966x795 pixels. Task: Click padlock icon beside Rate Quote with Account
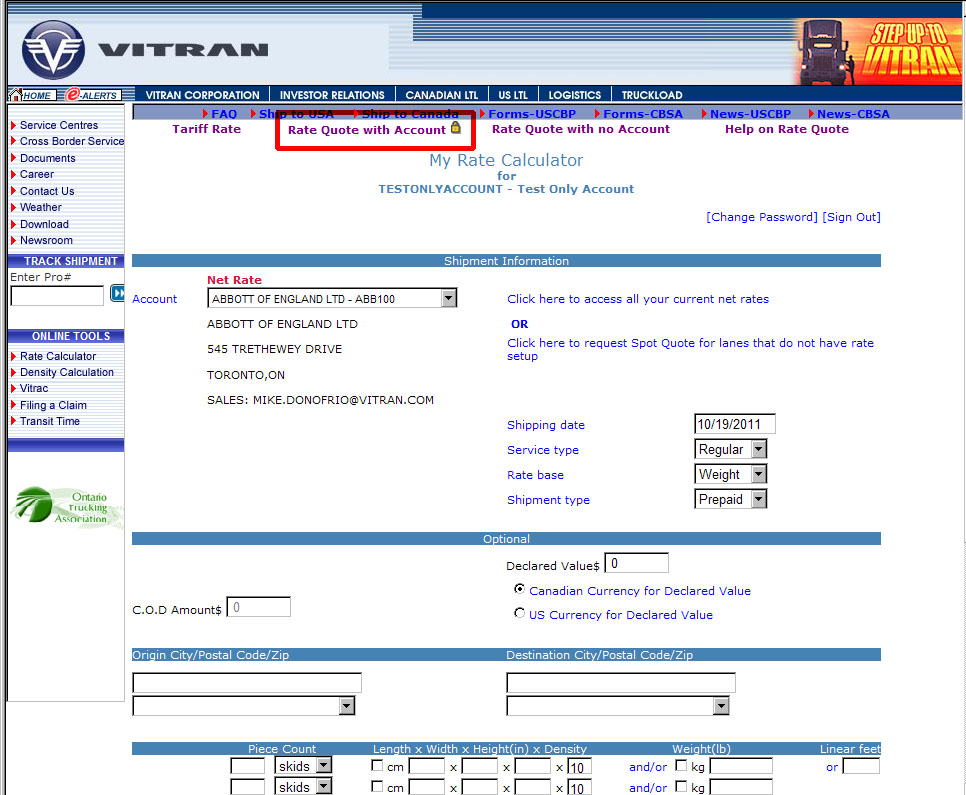click(456, 128)
